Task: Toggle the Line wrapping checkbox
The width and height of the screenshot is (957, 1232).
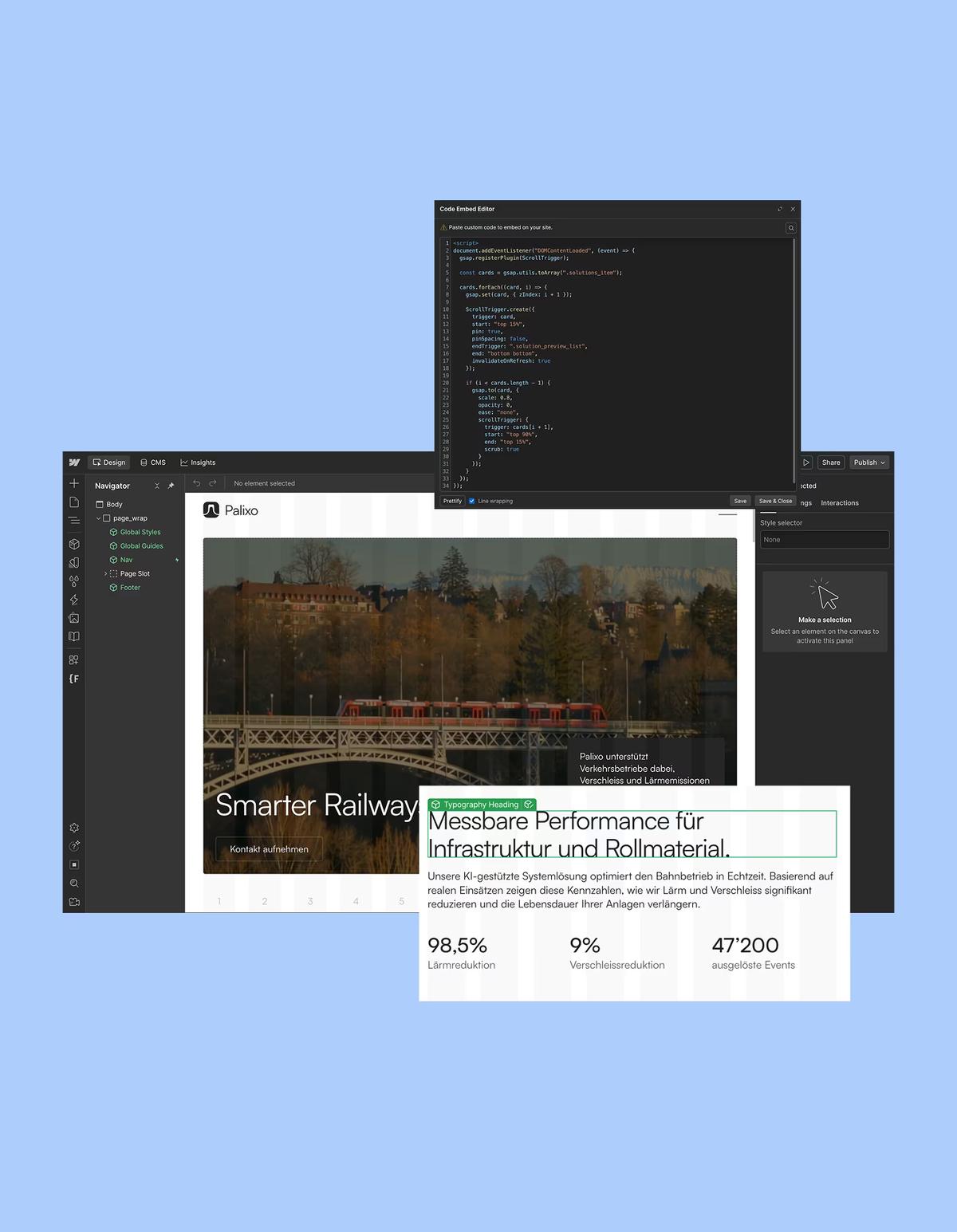Action: pyautogui.click(x=472, y=501)
